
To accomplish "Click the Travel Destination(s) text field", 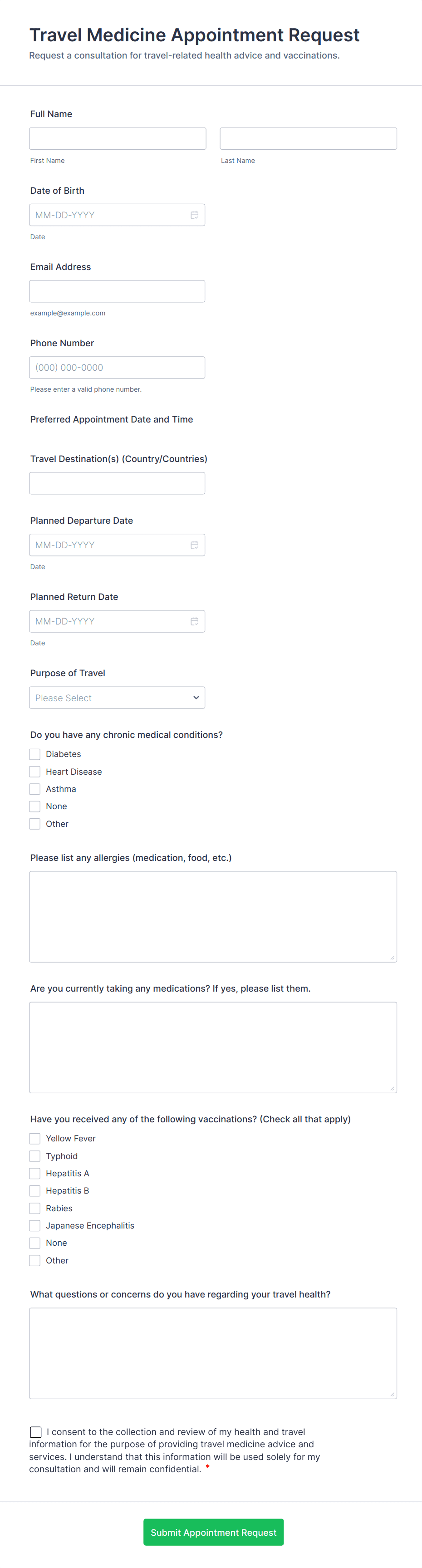I will click(x=117, y=483).
